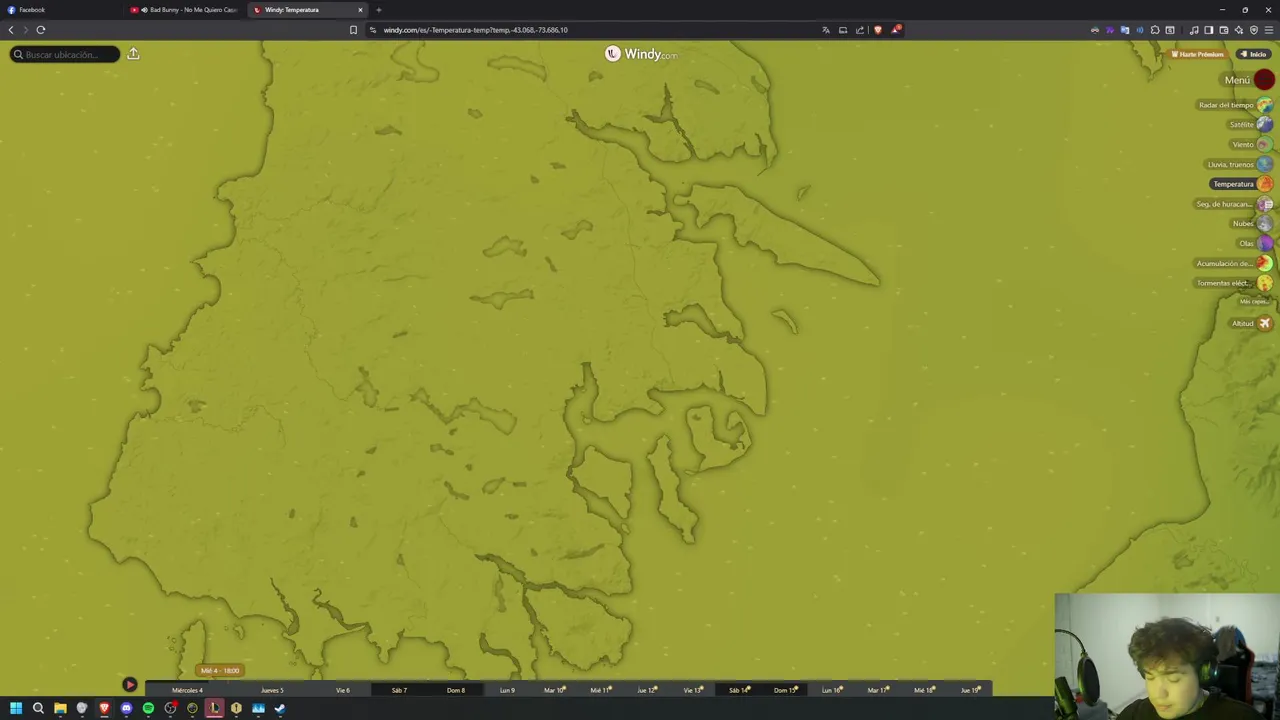Image resolution: width=1280 pixels, height=720 pixels.
Task: Jump timeline to Dom 8
Action: pos(456,690)
